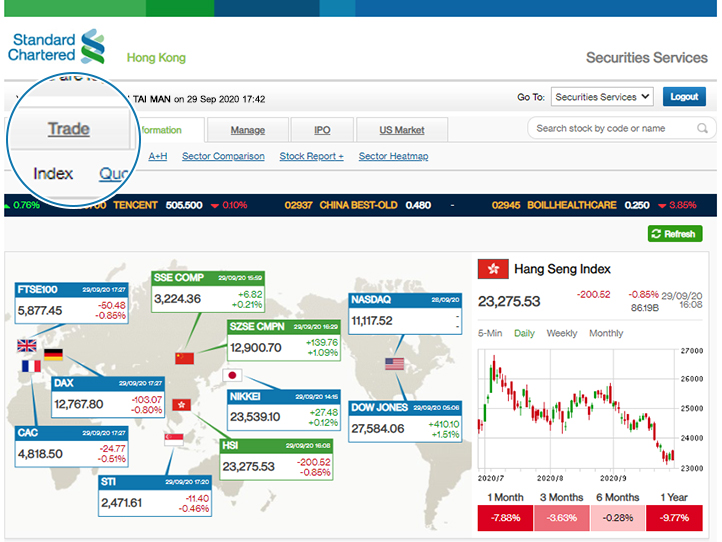
Task: Click BOILLHEALTHCARE in the ticker
Action: [571, 205]
